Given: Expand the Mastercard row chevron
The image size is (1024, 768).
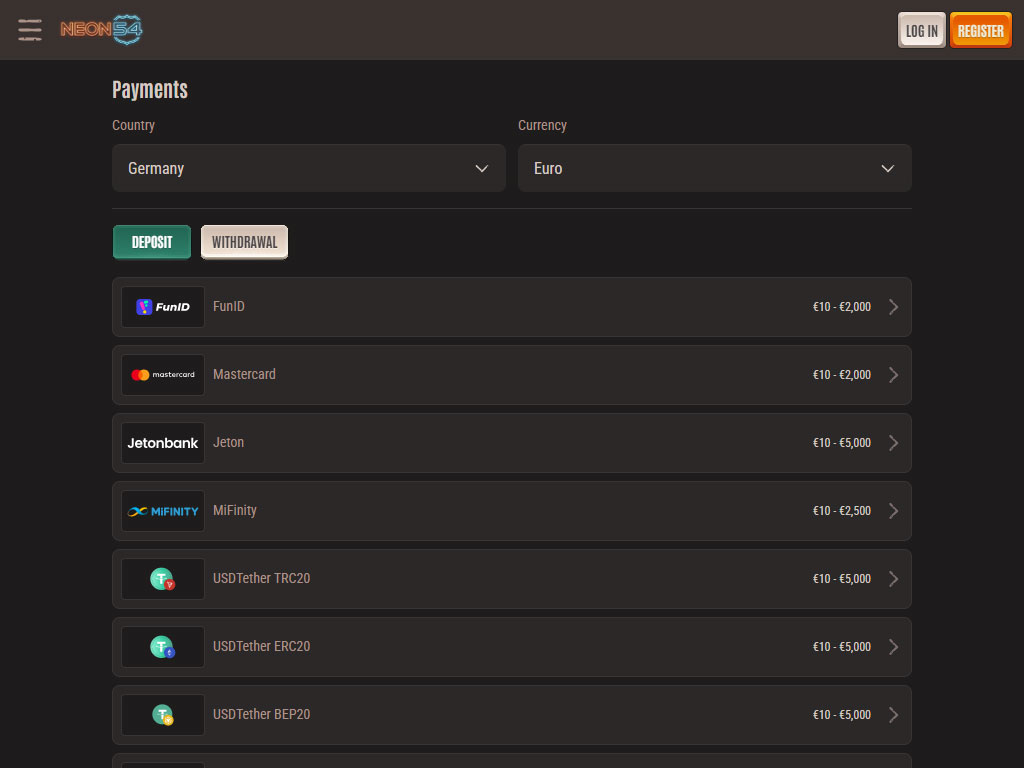Looking at the screenshot, I should coord(893,375).
